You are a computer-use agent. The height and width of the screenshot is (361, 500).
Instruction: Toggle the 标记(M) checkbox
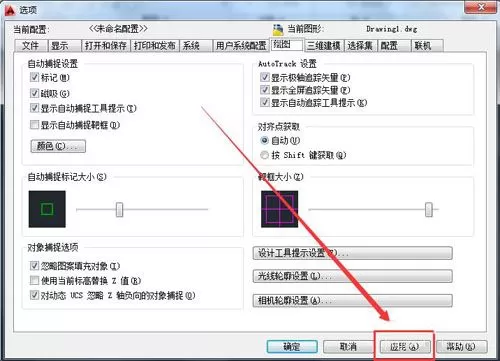(34, 77)
